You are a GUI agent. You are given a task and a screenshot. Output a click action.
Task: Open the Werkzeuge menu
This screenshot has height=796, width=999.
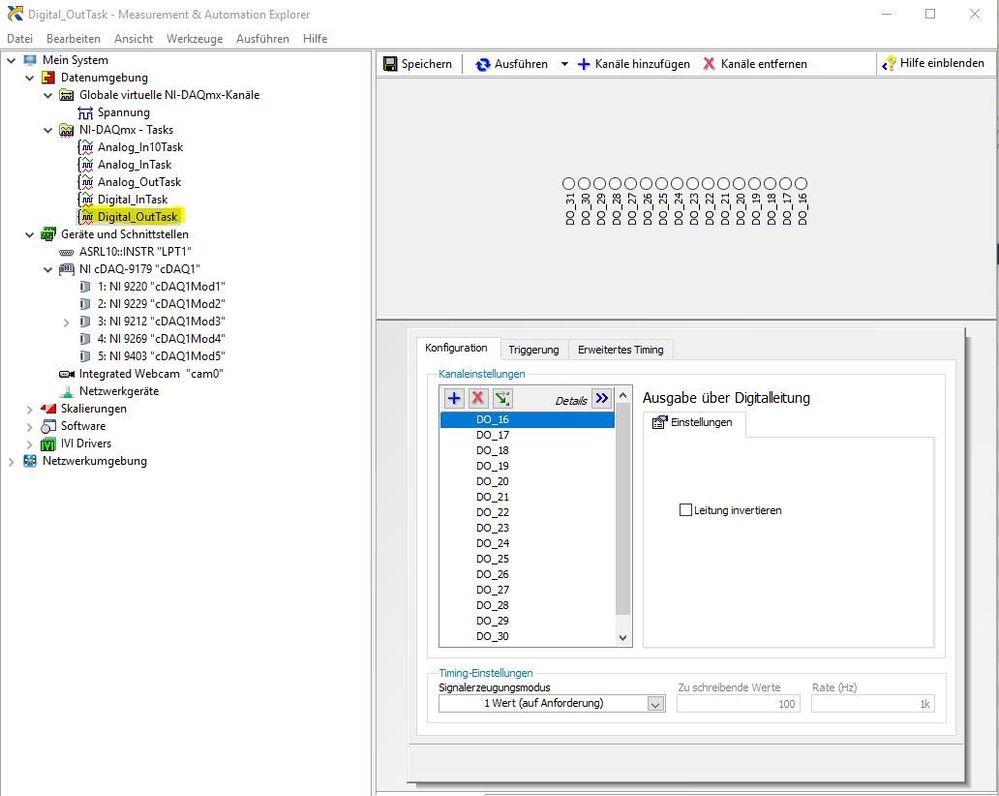point(194,38)
